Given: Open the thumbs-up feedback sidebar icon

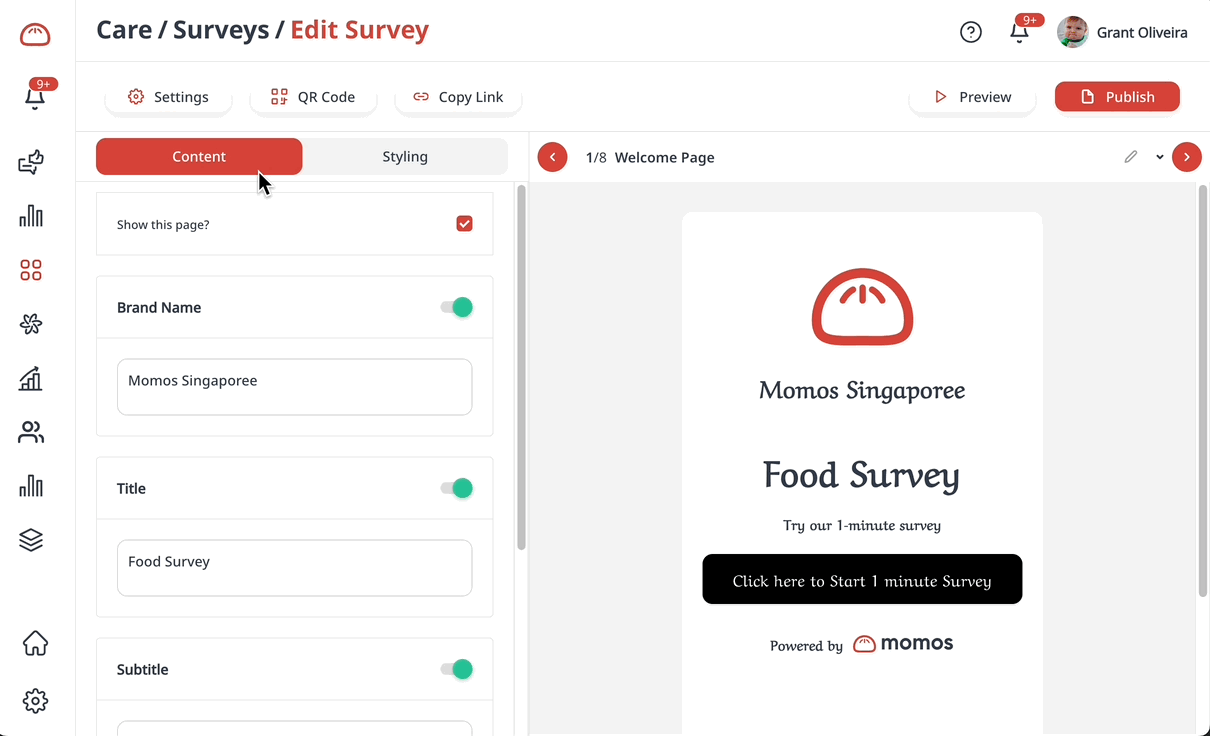Looking at the screenshot, I should (x=31, y=162).
